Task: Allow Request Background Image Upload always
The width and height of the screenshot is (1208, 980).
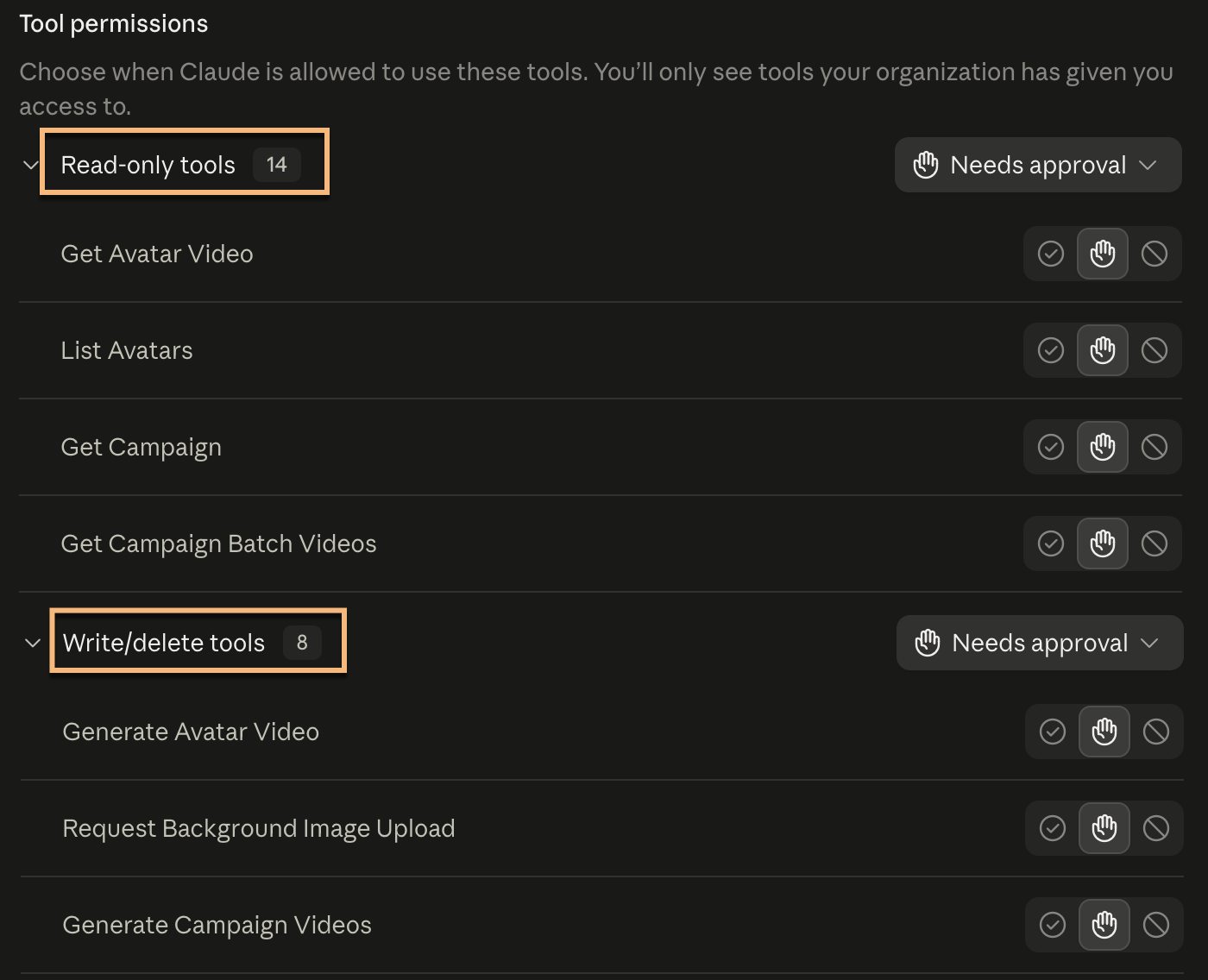Action: (1053, 828)
